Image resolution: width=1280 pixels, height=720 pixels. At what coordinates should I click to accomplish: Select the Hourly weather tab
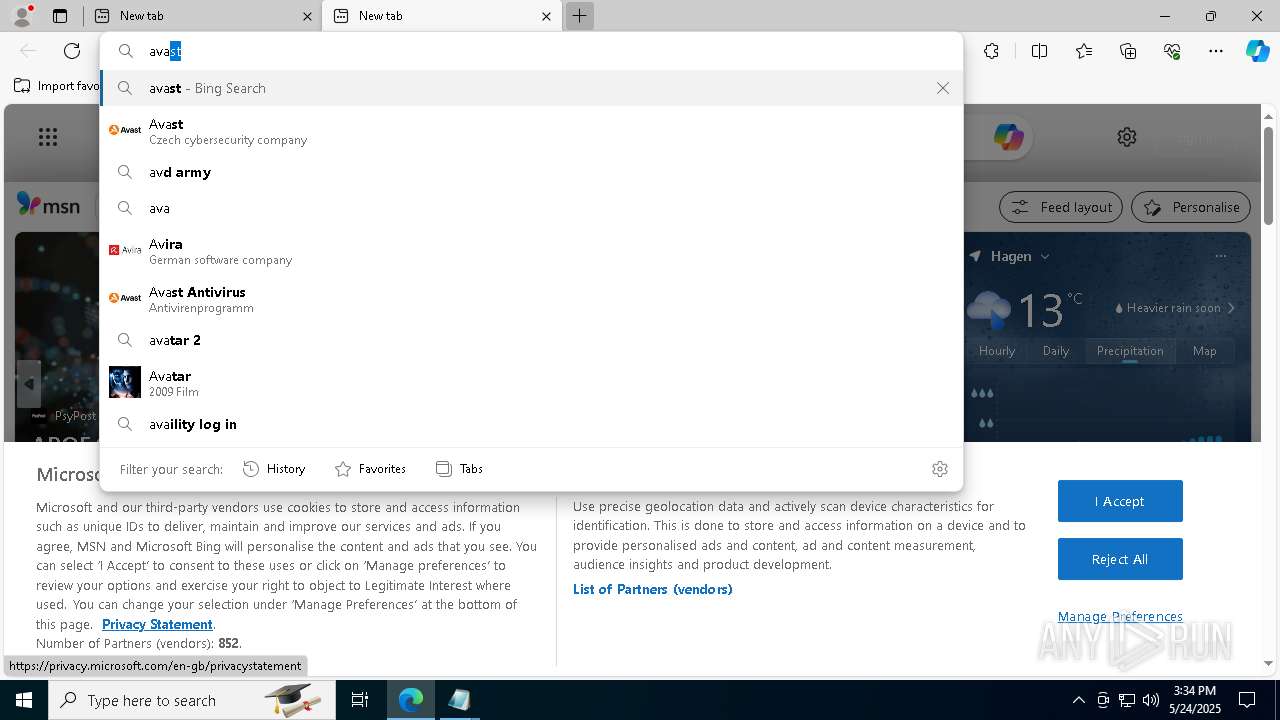997,351
